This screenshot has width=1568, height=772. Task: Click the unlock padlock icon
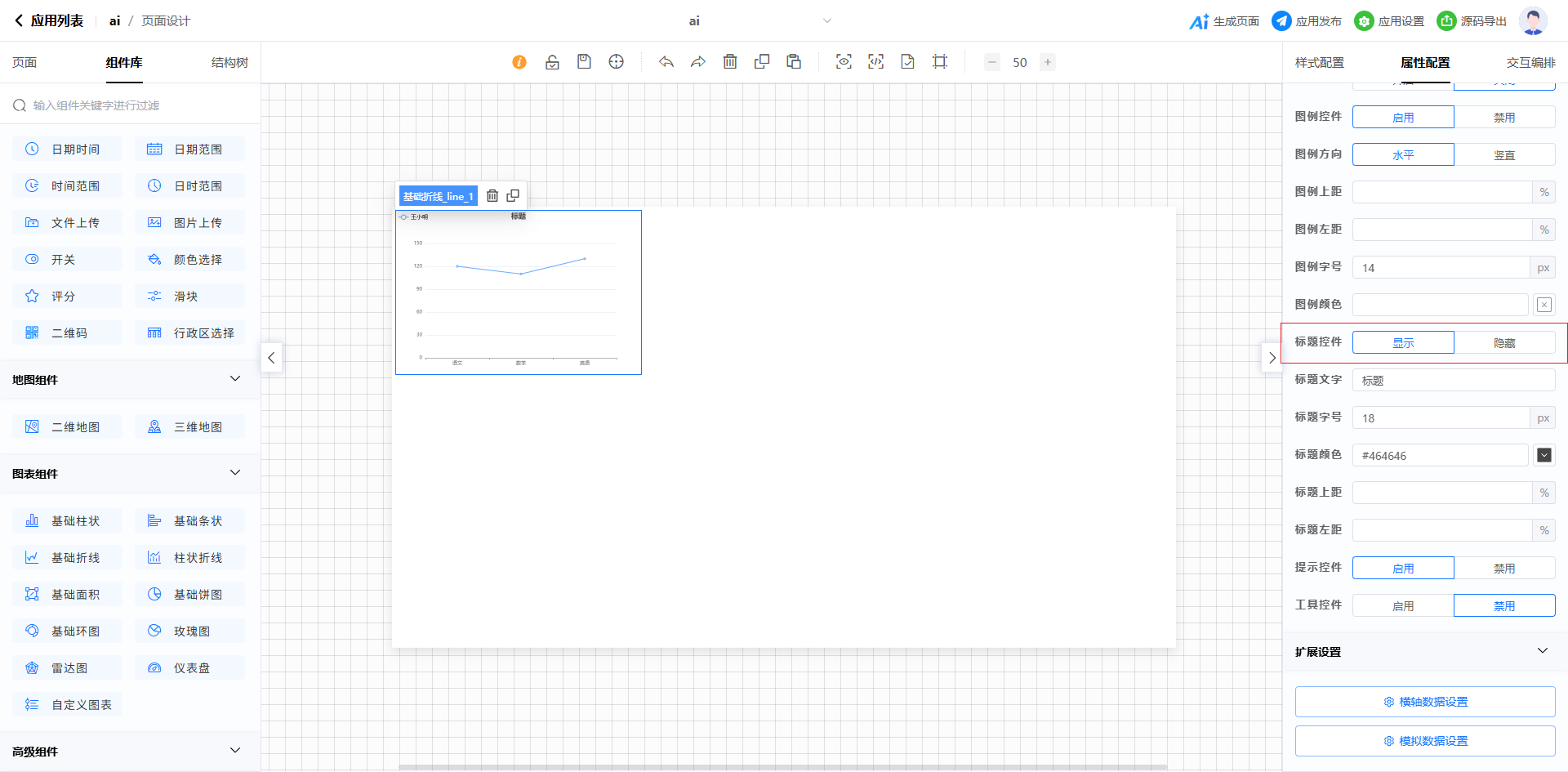click(x=552, y=62)
